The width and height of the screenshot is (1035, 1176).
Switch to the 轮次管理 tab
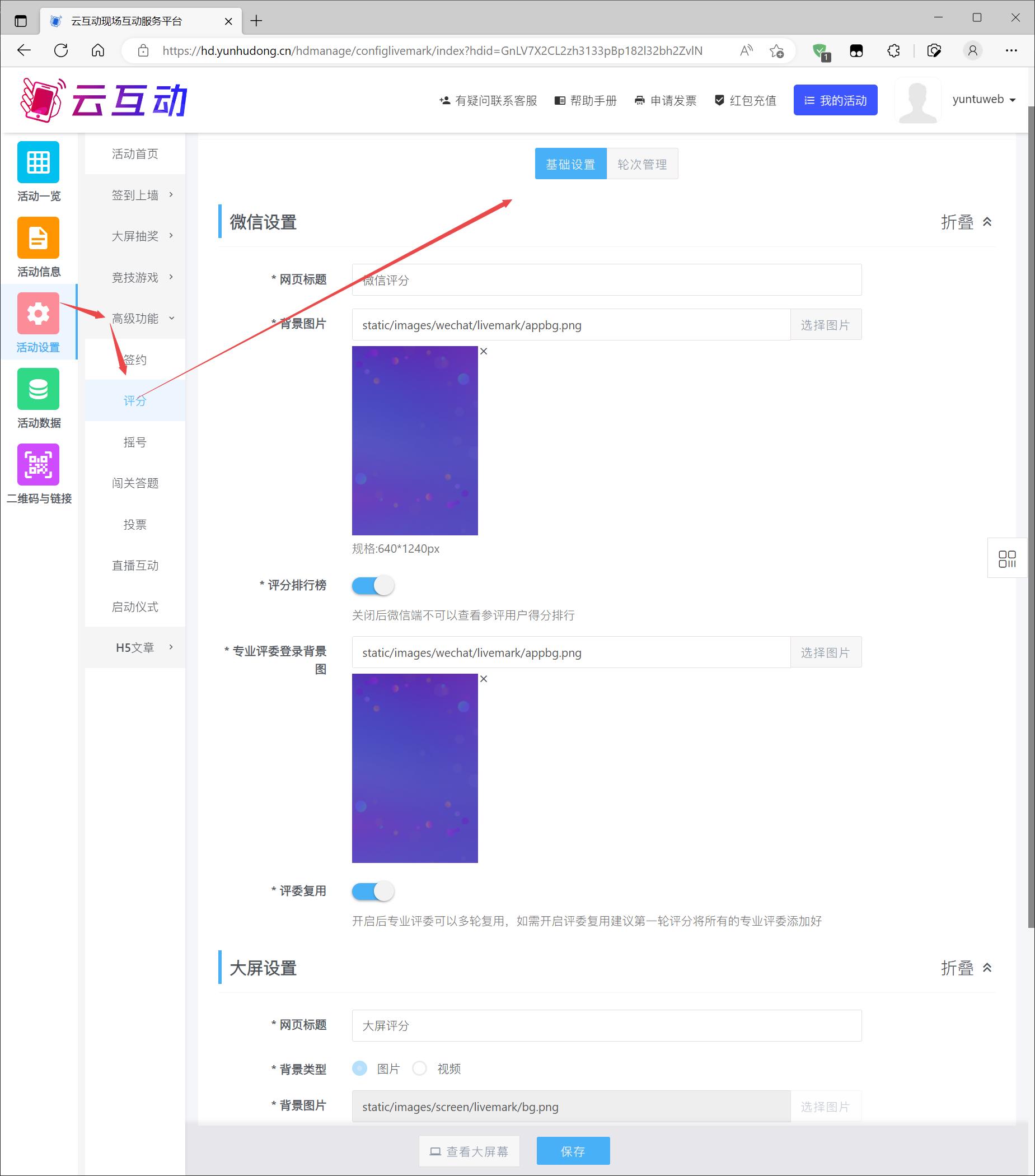tap(641, 165)
